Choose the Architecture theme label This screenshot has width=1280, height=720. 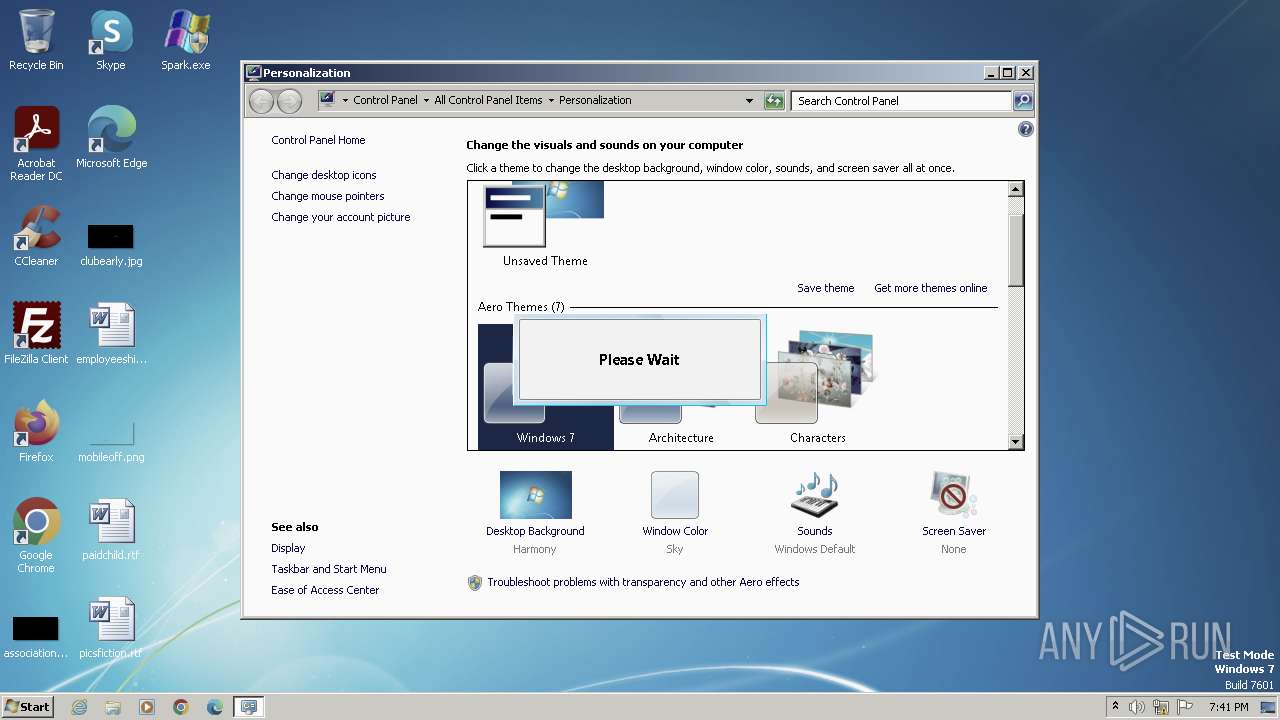click(x=681, y=438)
